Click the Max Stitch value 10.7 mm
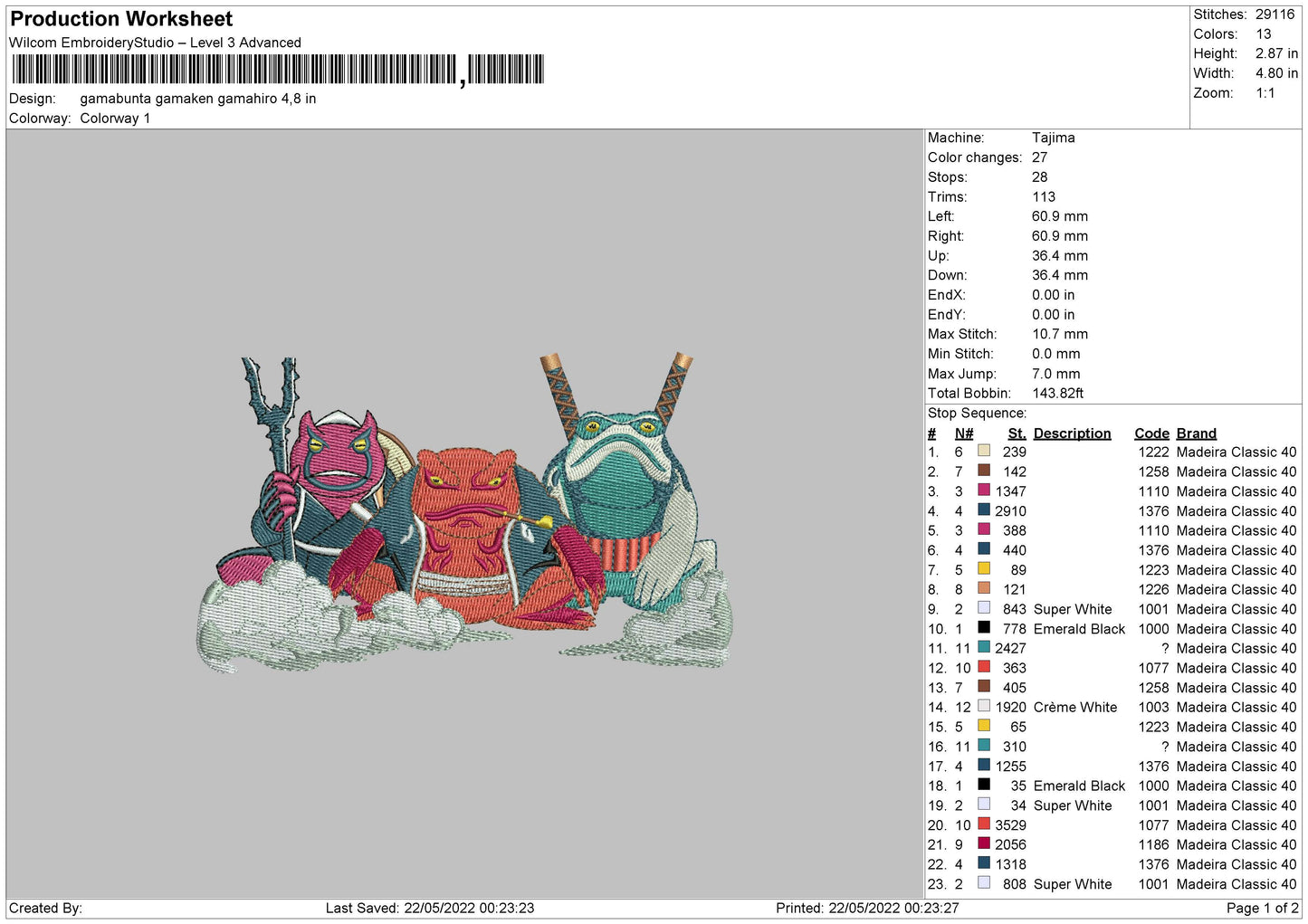 pos(1060,334)
